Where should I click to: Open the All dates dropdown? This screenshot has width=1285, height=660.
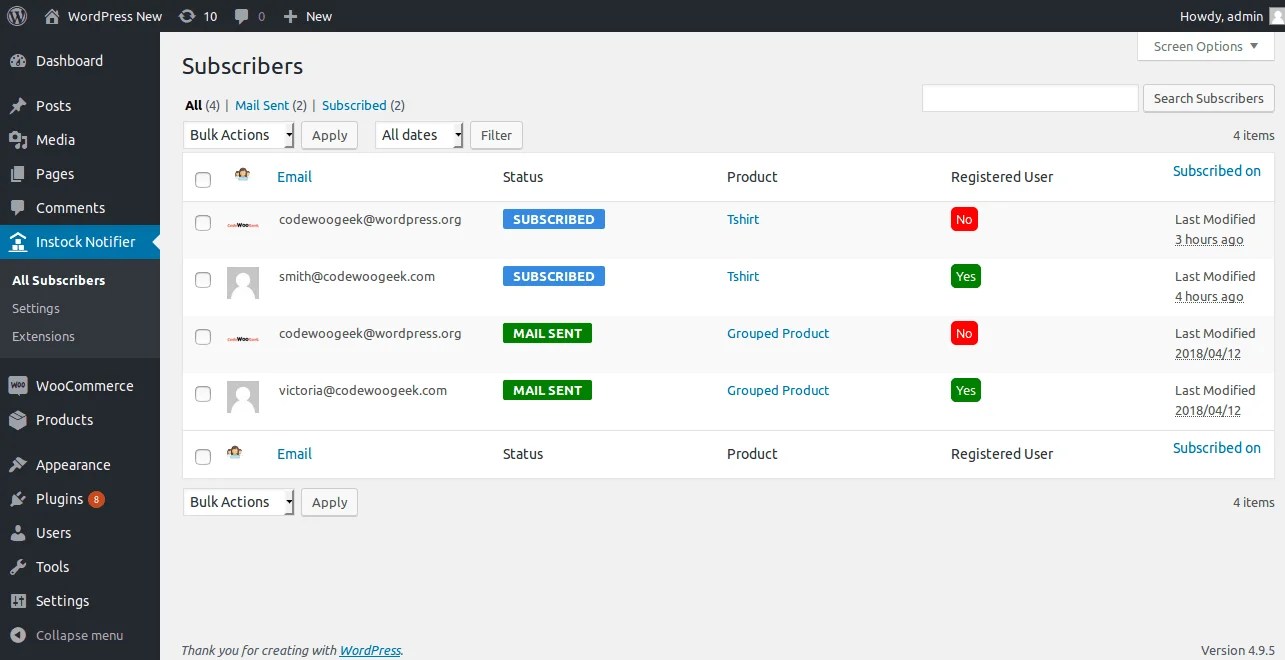(x=420, y=135)
